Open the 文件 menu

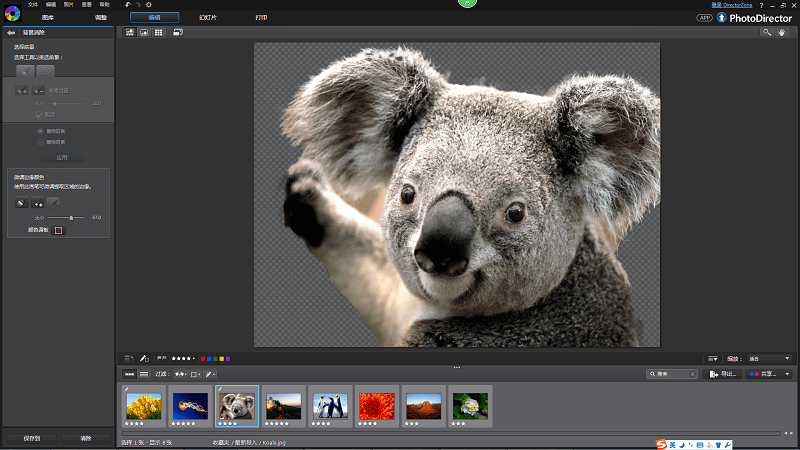pyautogui.click(x=33, y=5)
